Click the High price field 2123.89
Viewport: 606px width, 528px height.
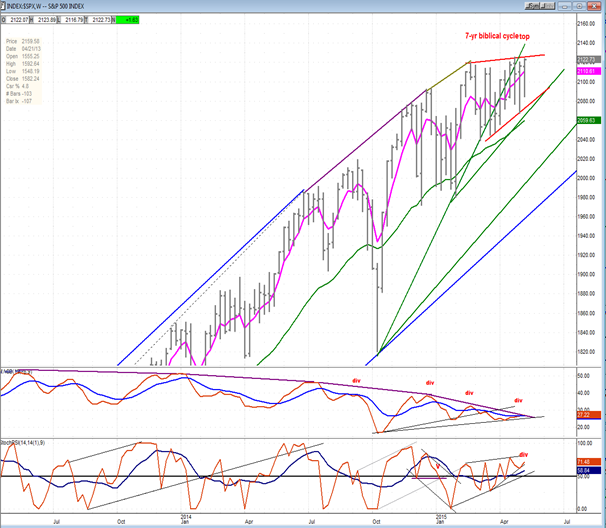46,20
